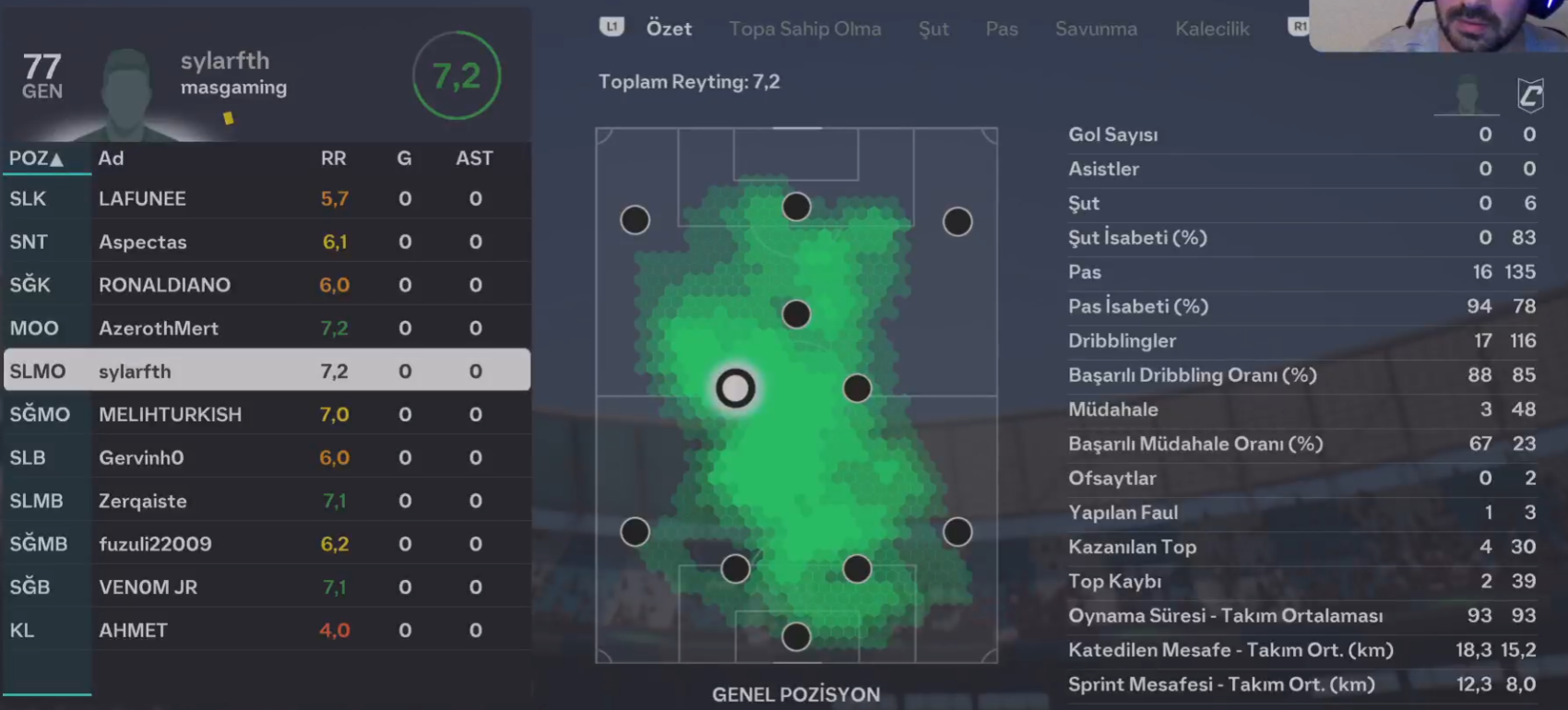Click the club crest icon above stats
This screenshot has height=710, width=1568.
1530,94
